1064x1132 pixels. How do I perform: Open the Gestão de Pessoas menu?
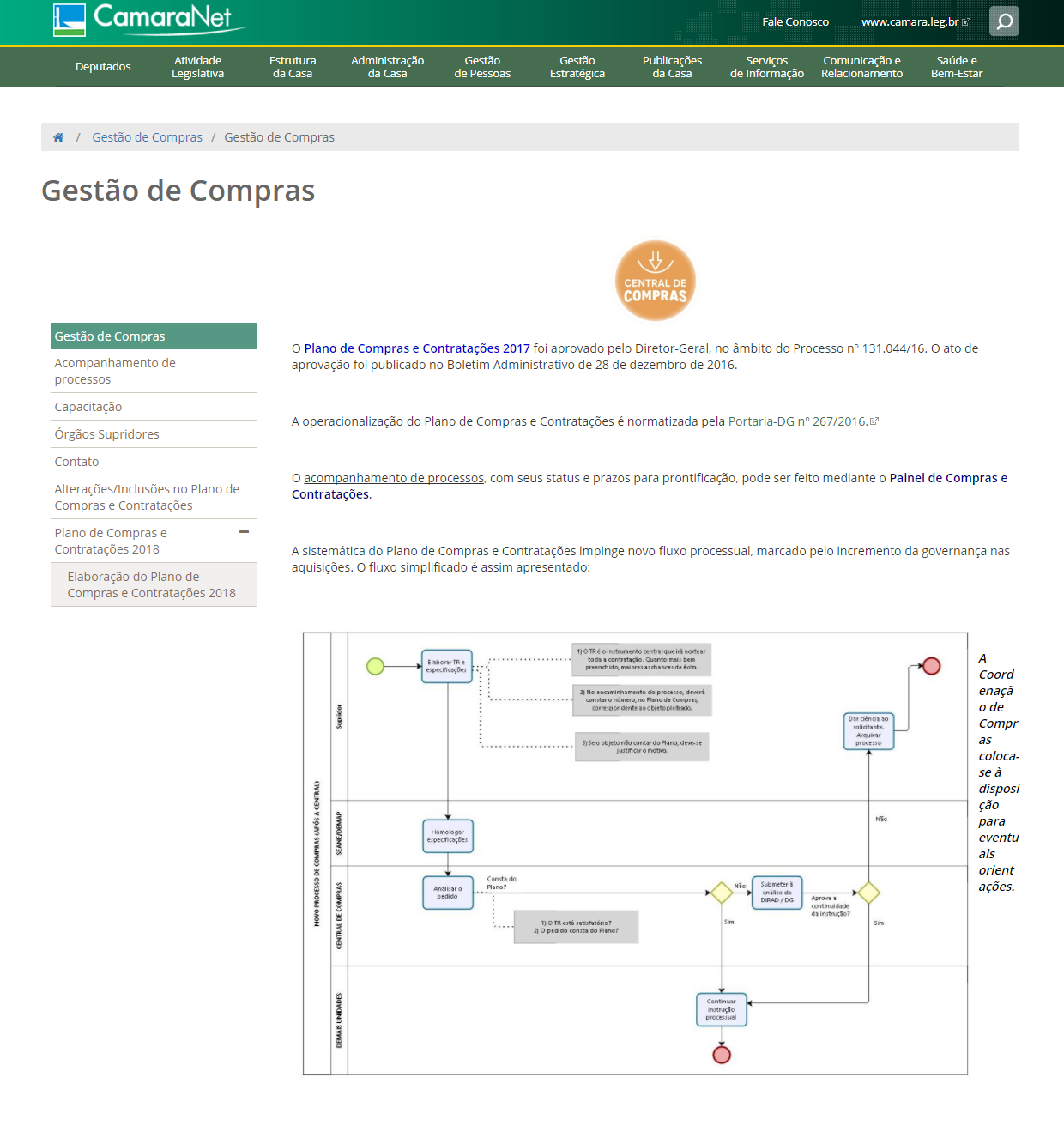pyautogui.click(x=482, y=67)
